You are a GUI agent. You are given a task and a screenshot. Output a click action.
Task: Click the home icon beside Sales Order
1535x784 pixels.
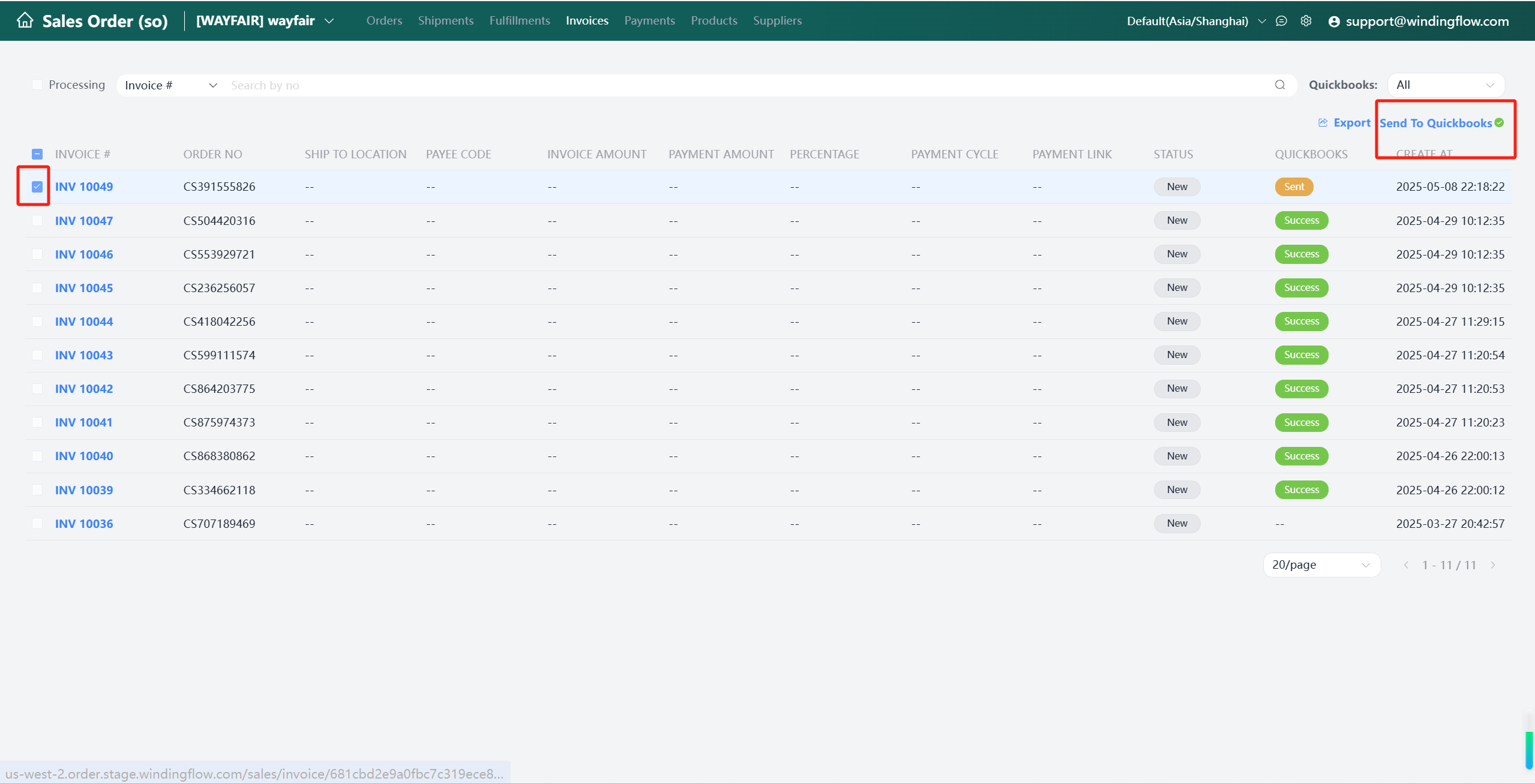pos(25,20)
